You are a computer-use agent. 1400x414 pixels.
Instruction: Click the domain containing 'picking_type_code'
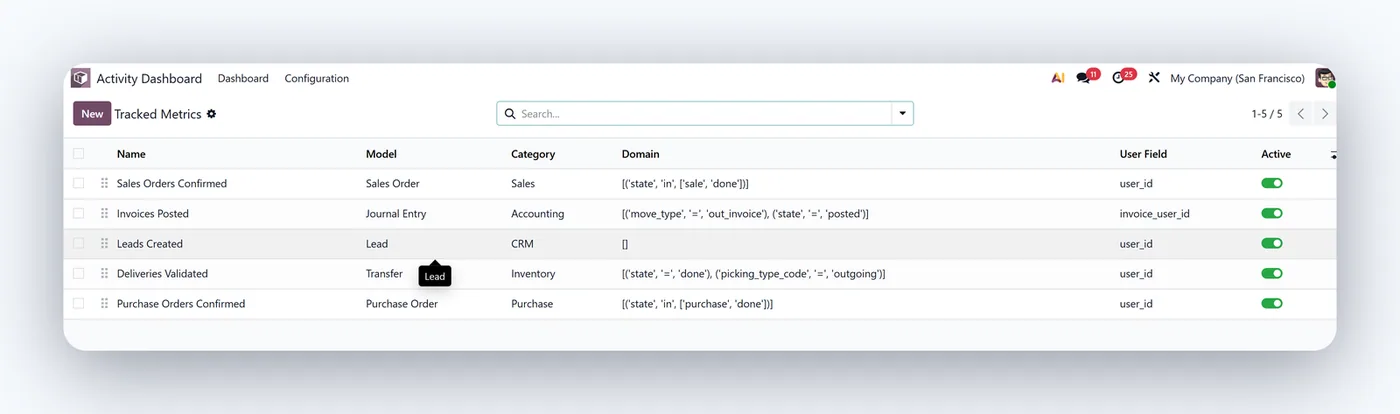click(754, 274)
